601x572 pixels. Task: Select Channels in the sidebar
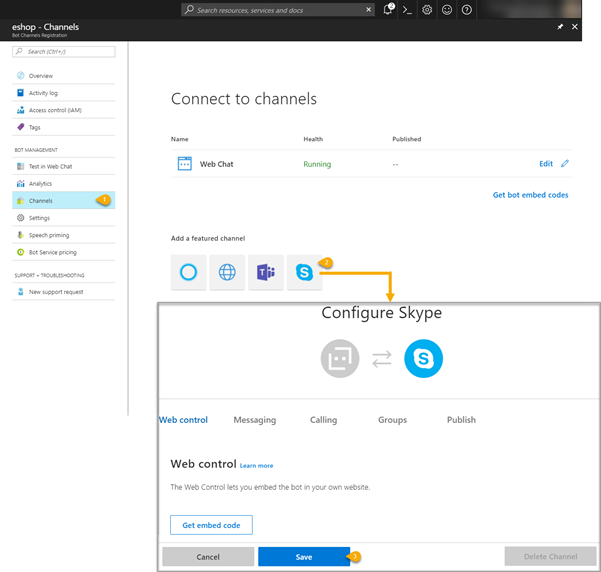(64, 201)
